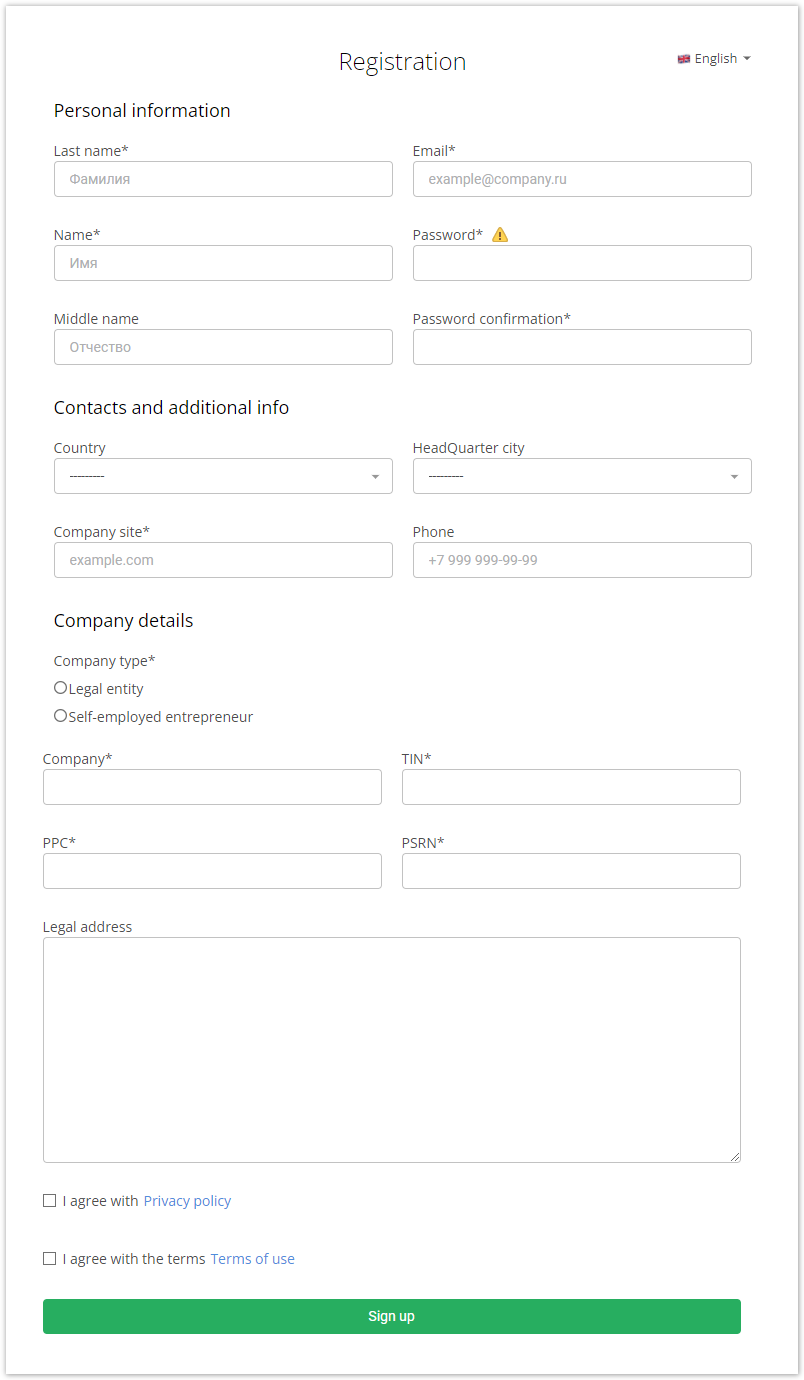This screenshot has width=804, height=1380.
Task: Focus the Phone number field
Action: [x=582, y=560]
